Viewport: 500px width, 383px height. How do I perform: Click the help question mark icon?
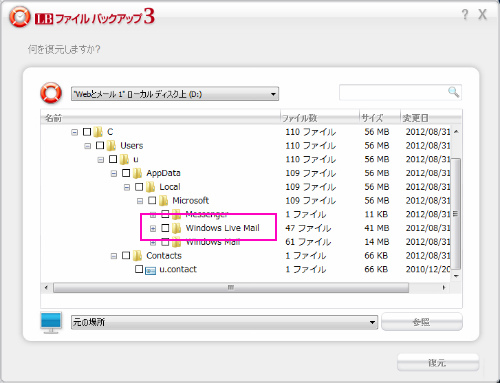pyautogui.click(x=465, y=15)
